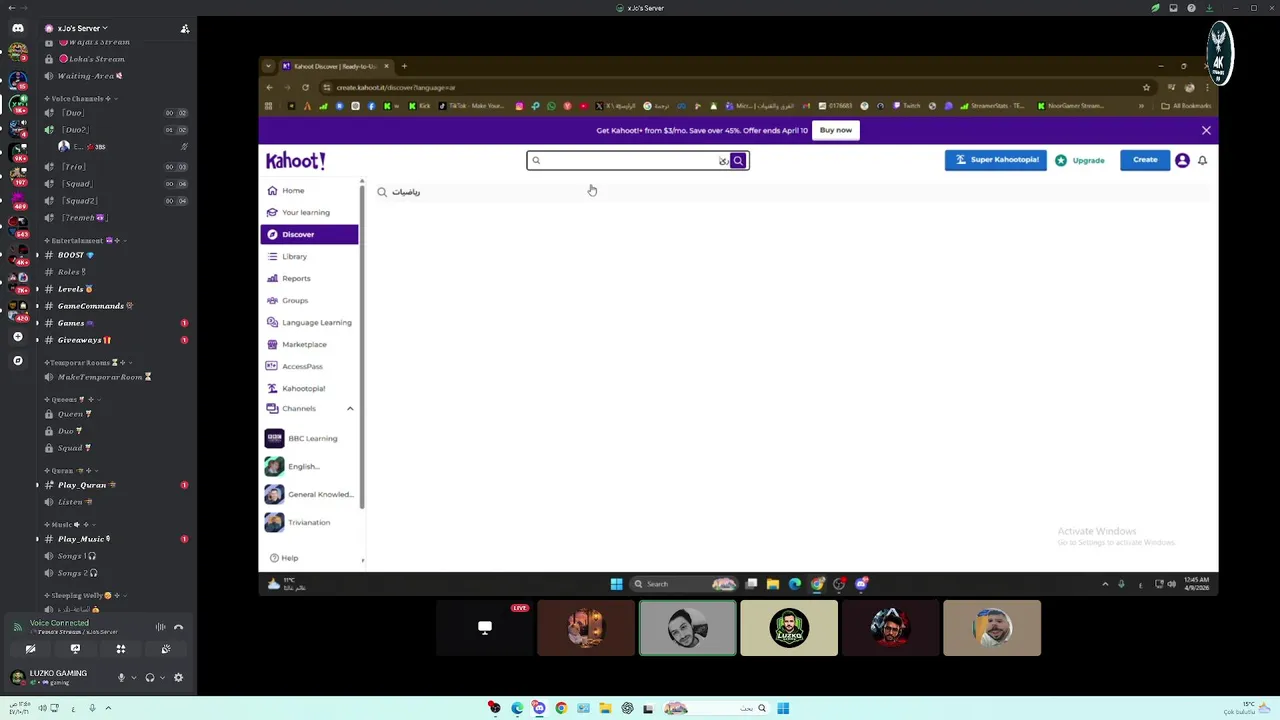Open Help at bottom of Kahoot sidebar
The height and width of the screenshot is (720, 1280).
click(x=284, y=558)
